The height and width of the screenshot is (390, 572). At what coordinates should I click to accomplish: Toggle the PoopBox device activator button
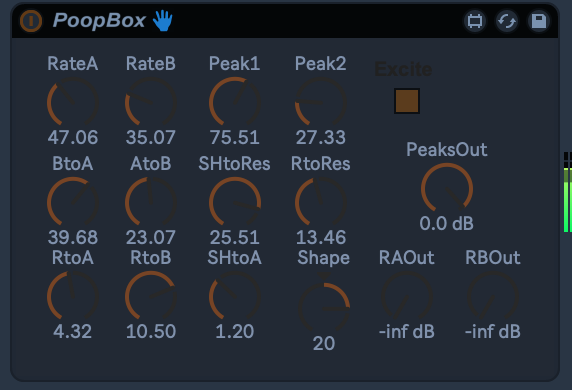tap(31, 21)
